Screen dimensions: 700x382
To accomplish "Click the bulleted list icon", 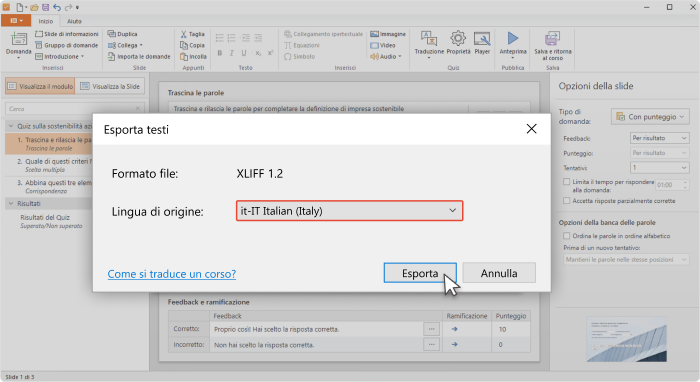I will tap(220, 38).
